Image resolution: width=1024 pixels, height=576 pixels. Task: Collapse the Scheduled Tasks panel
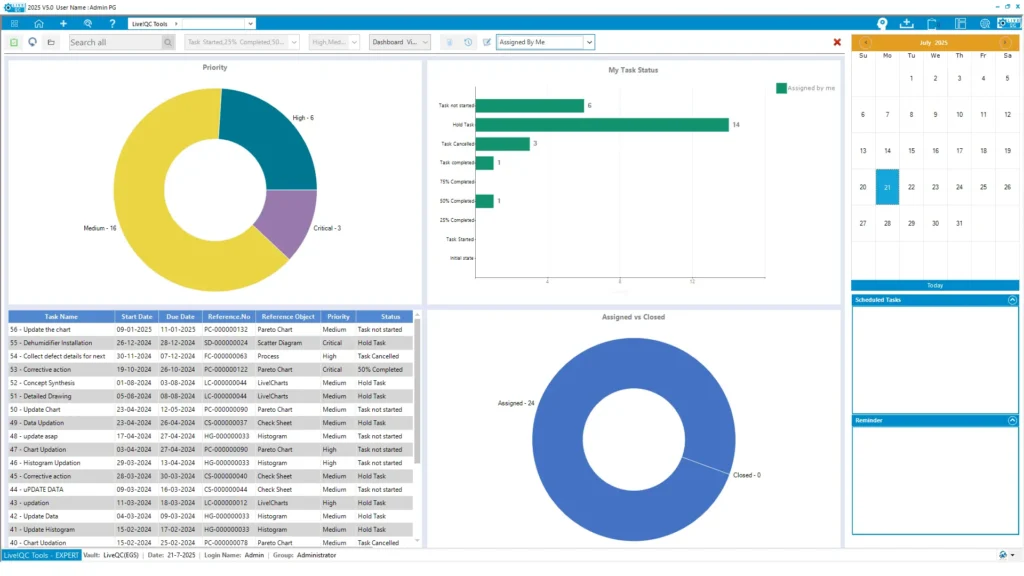[1012, 300]
